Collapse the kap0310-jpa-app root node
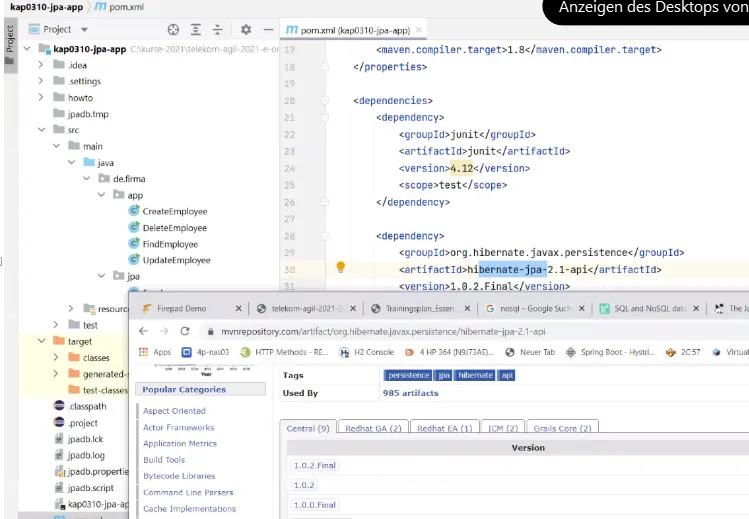This screenshot has height=519, width=749. (x=27, y=49)
